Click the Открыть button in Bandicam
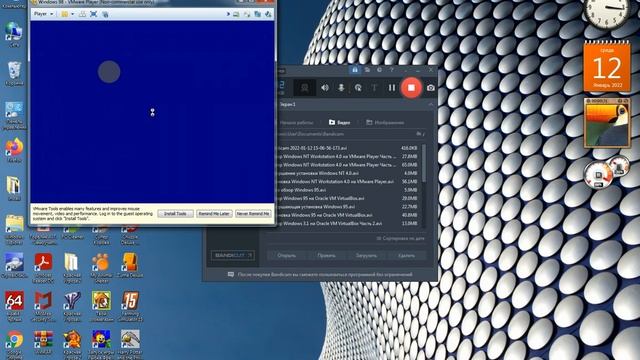 click(x=287, y=256)
